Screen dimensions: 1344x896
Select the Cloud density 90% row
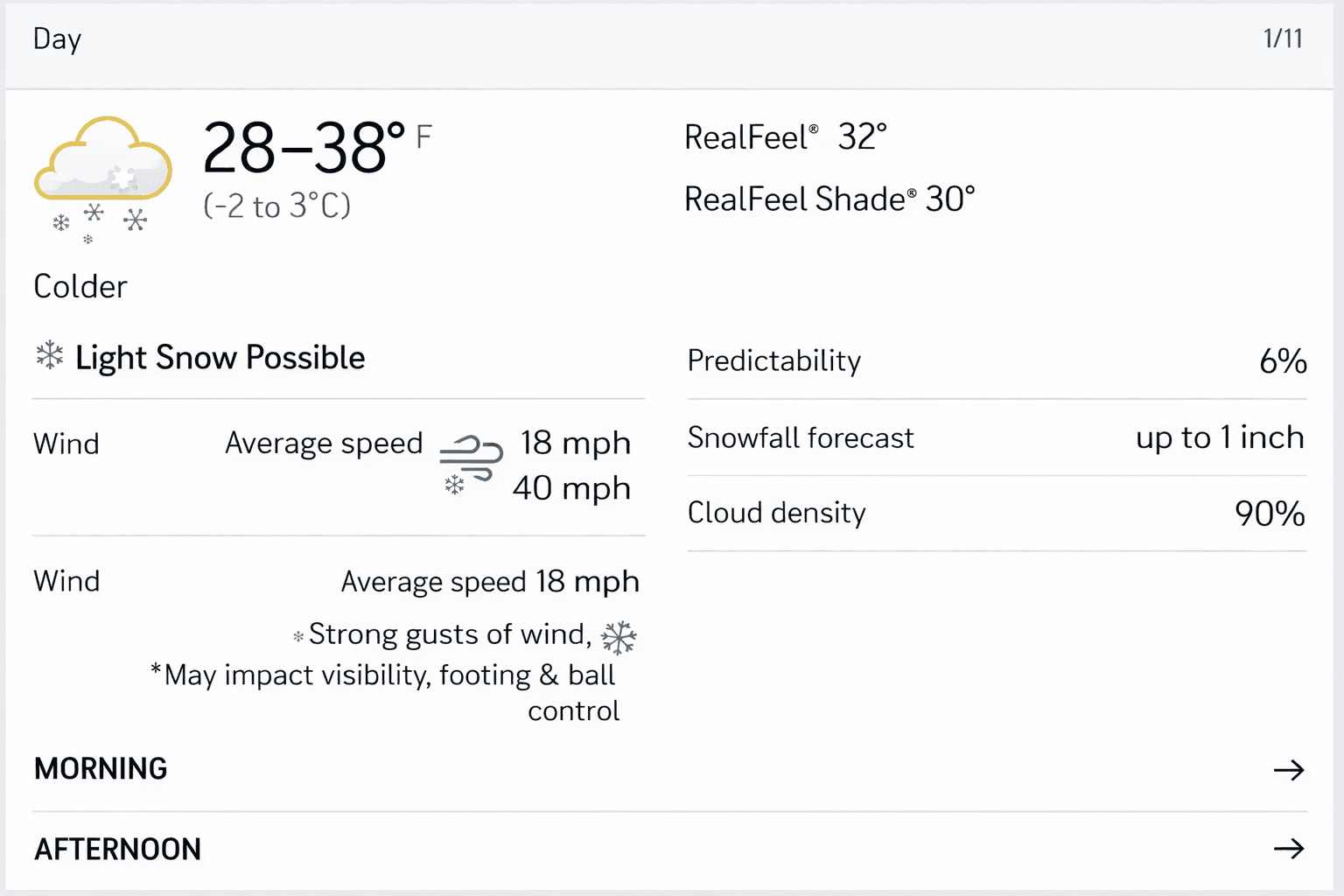point(997,513)
